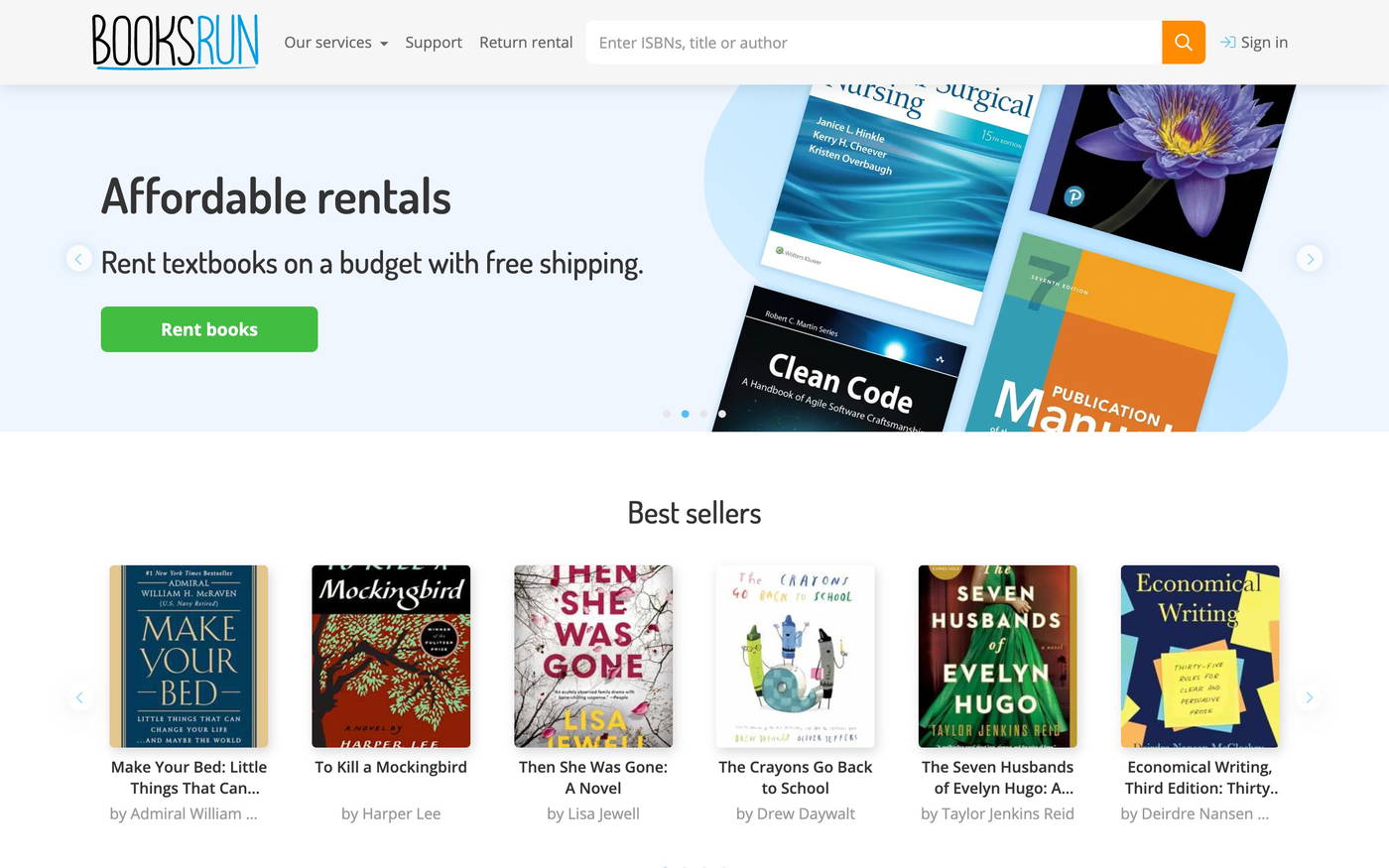Open the Support page
This screenshot has width=1389, height=868.
point(433,42)
